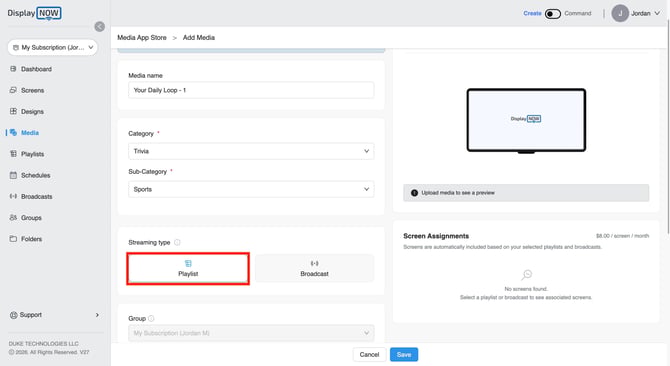Click the DisplayNOW logo

click(x=35, y=13)
